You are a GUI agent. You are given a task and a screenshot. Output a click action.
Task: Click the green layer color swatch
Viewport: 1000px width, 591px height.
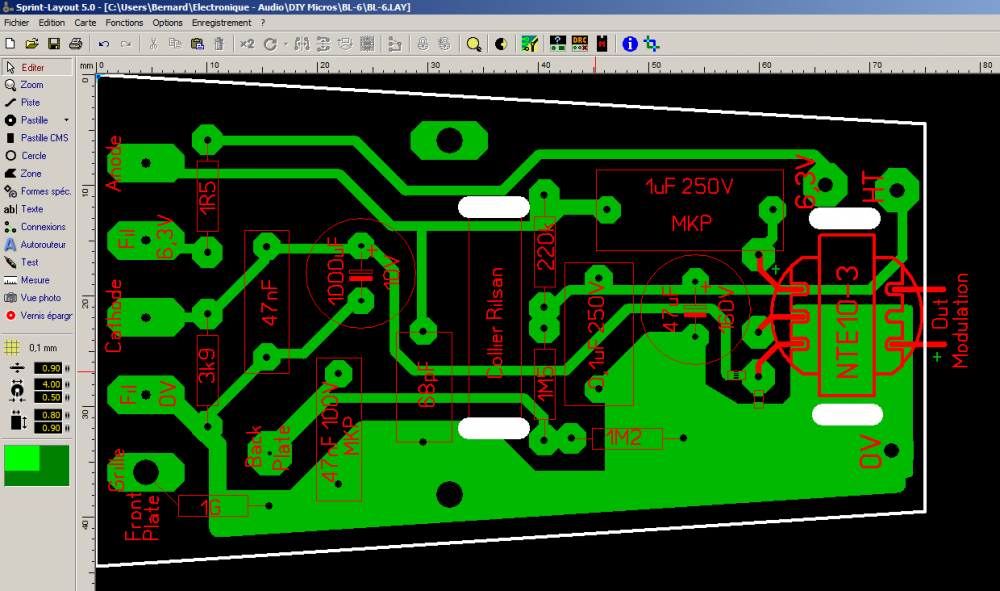(36, 465)
